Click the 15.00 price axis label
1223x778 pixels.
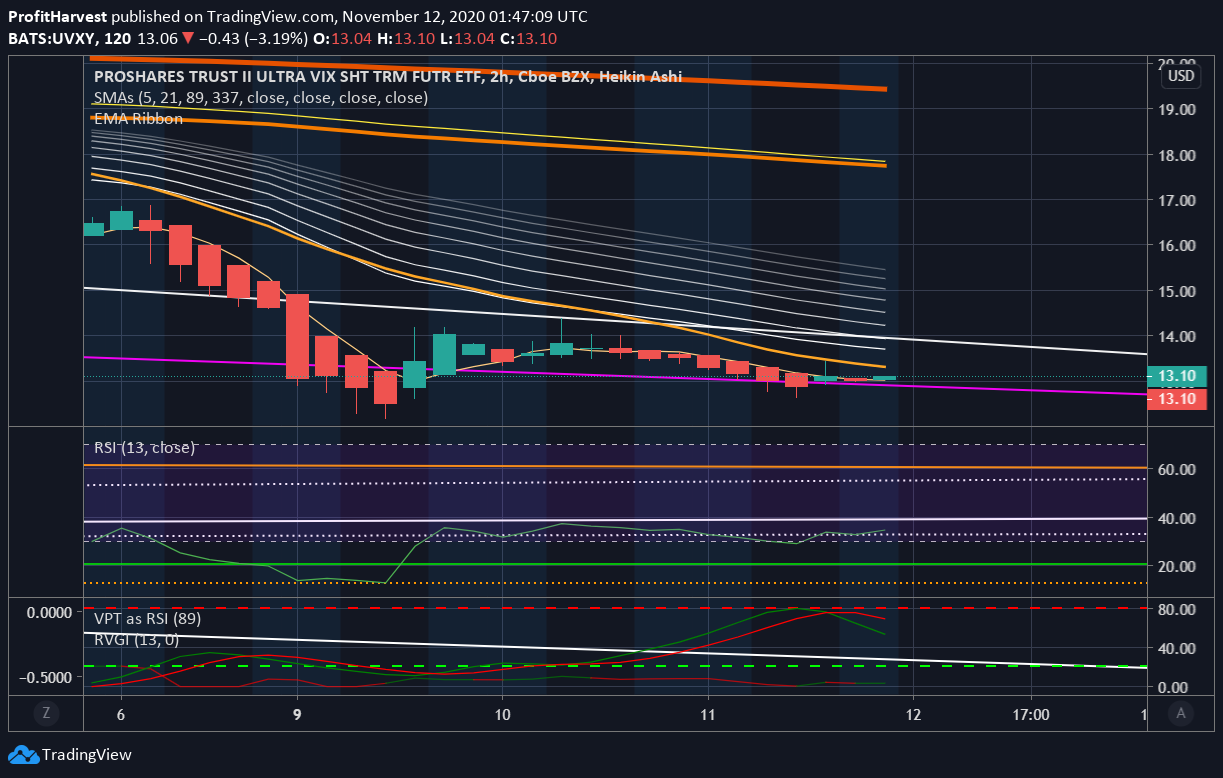coord(1177,291)
